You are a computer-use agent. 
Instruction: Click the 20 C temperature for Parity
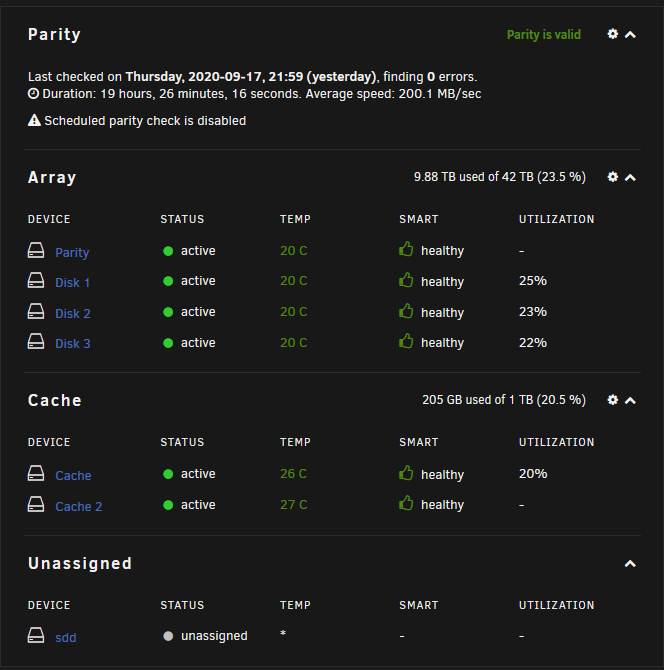pos(294,251)
